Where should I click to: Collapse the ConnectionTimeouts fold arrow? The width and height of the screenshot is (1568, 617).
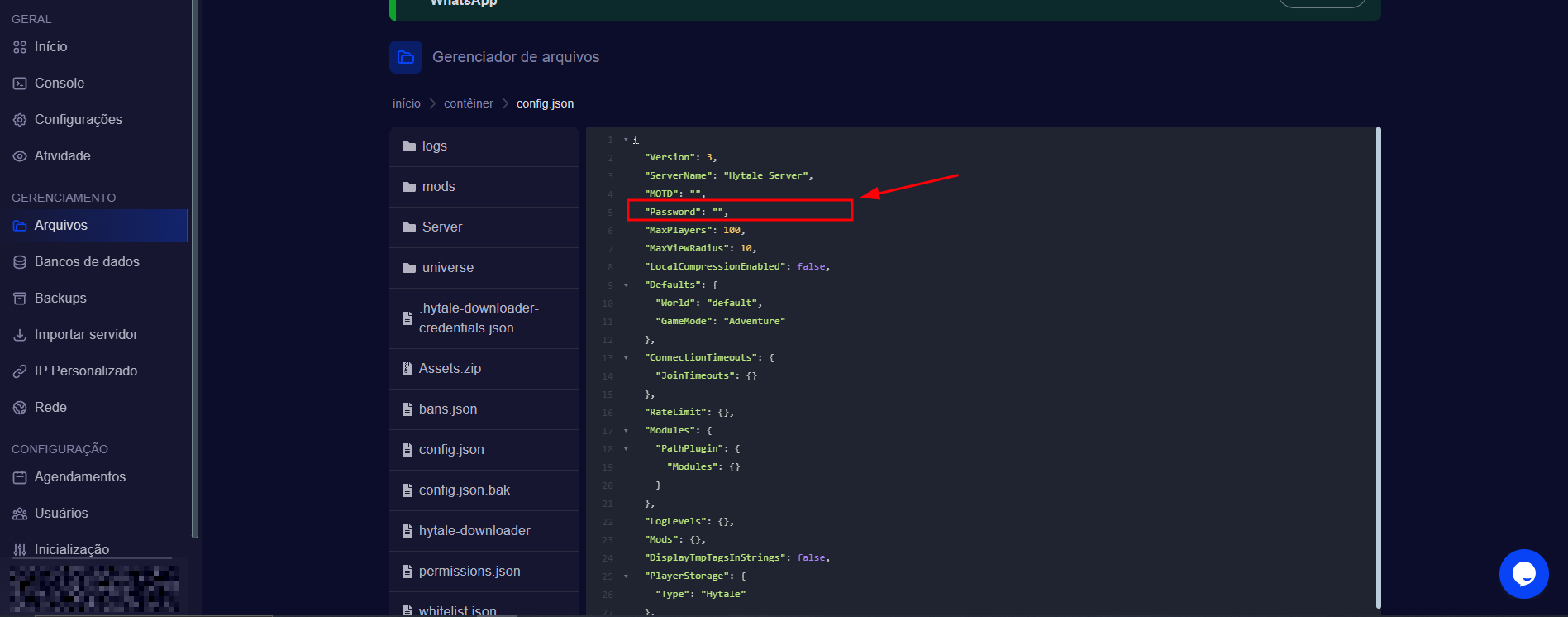pos(626,358)
